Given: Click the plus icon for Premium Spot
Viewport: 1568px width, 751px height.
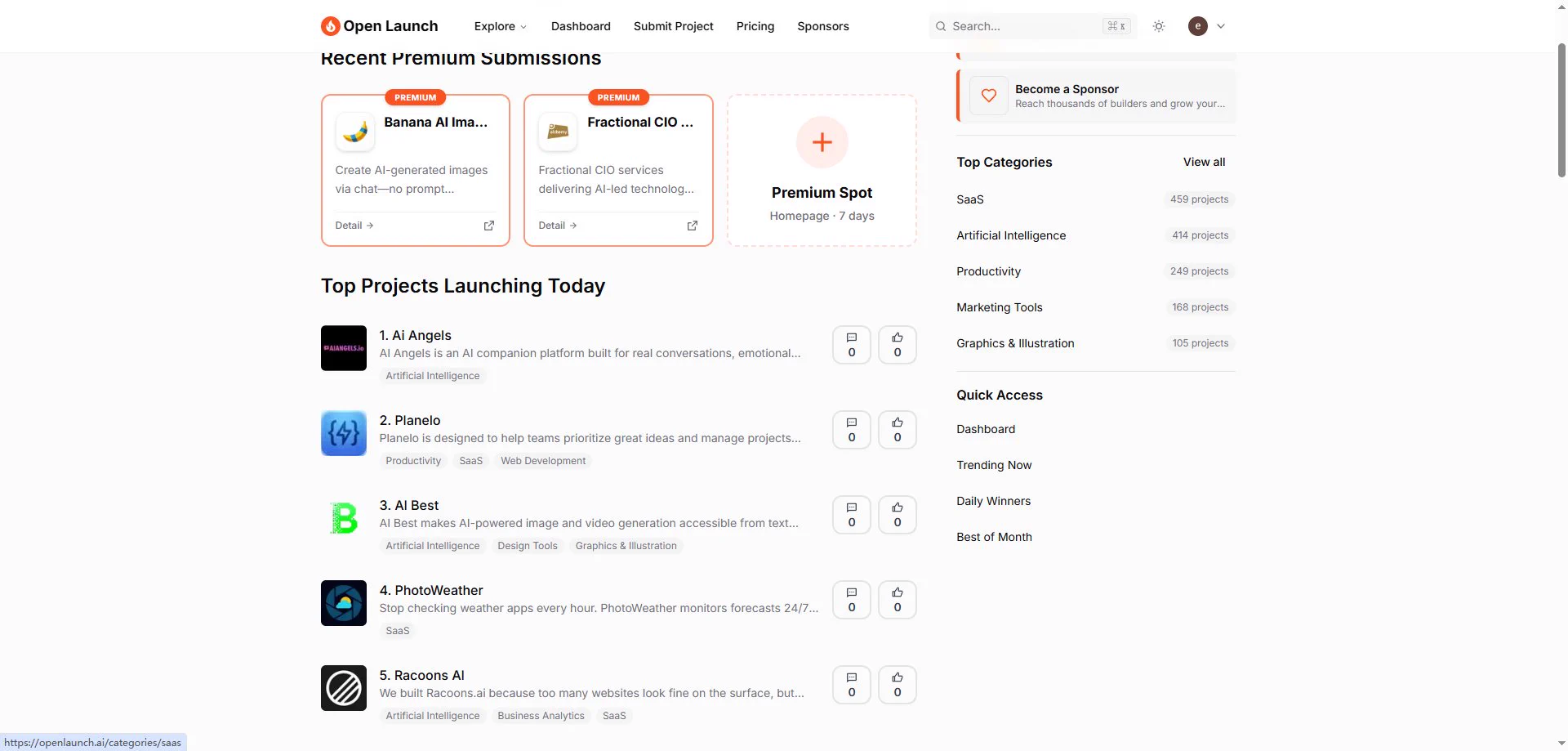Looking at the screenshot, I should click(822, 142).
